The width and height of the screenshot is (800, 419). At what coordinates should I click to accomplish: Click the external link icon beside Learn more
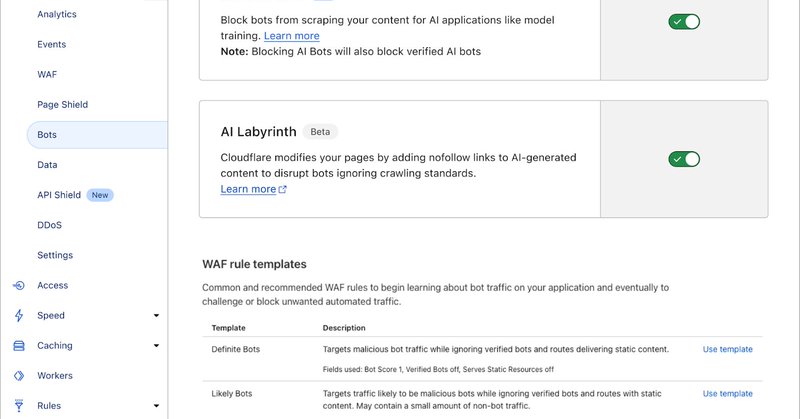pos(283,189)
